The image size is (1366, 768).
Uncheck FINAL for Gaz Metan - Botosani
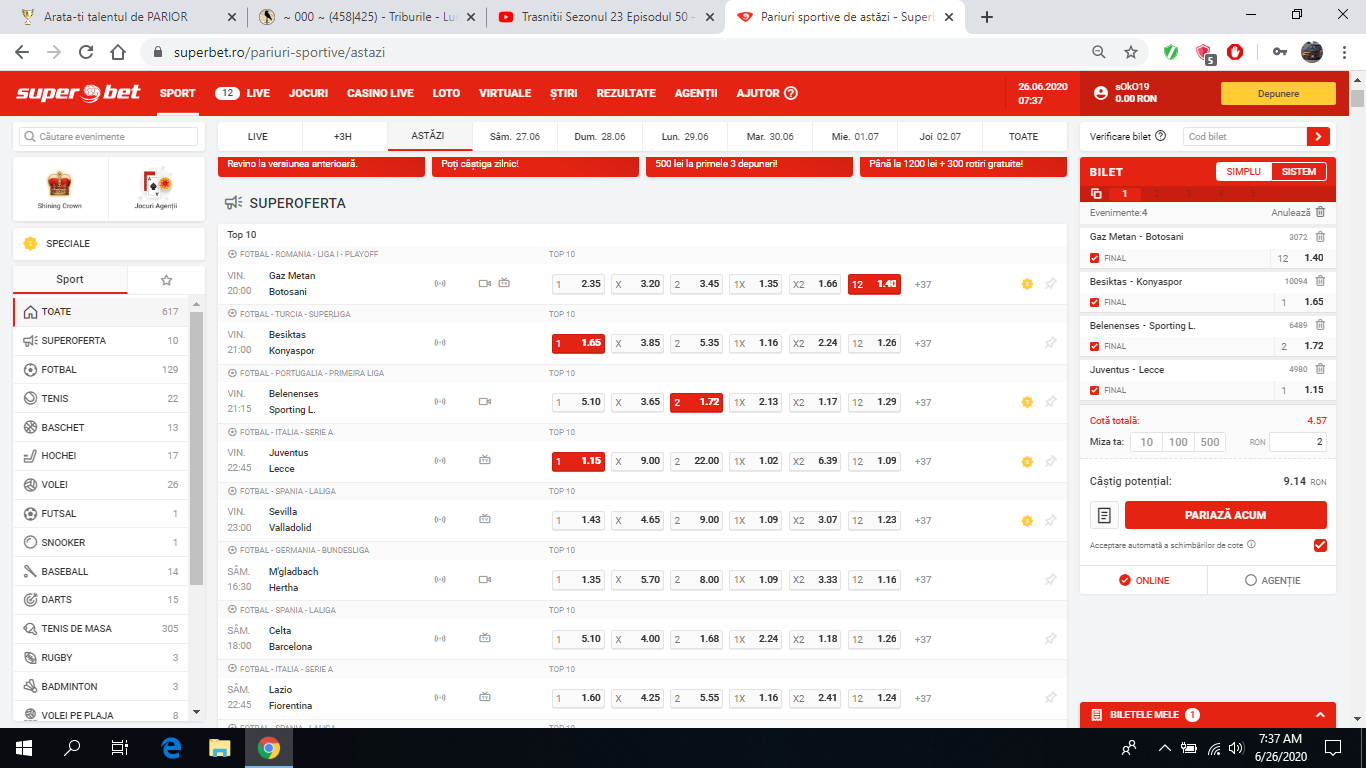(x=1095, y=258)
